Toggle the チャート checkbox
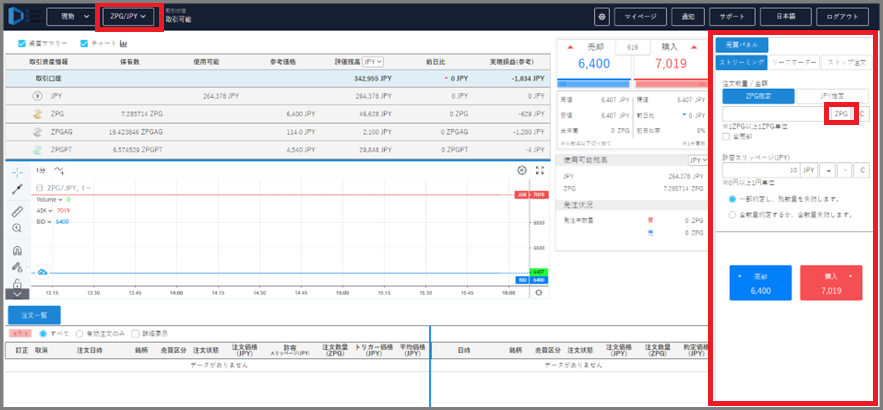The image size is (883, 410). [x=84, y=43]
